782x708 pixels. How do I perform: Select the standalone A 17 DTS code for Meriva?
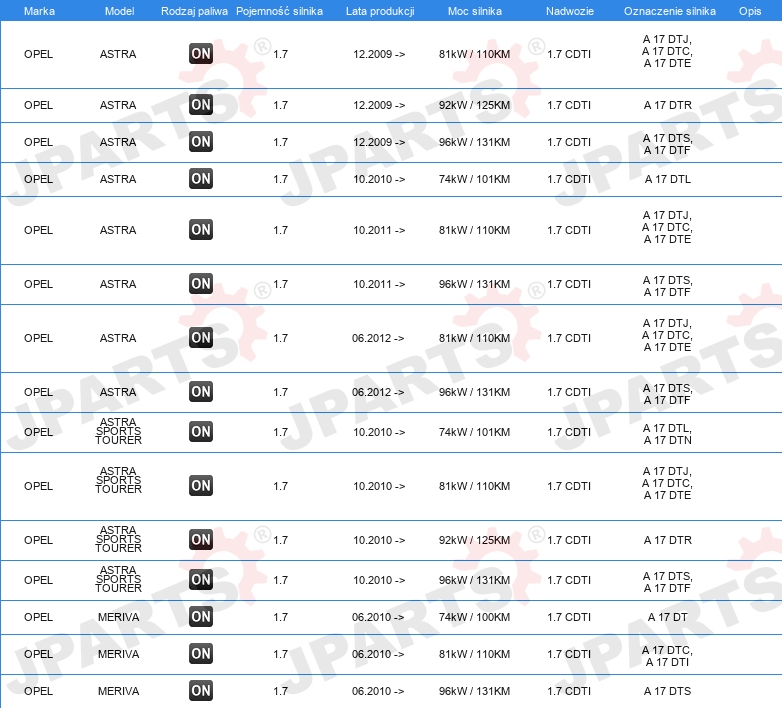point(668,691)
